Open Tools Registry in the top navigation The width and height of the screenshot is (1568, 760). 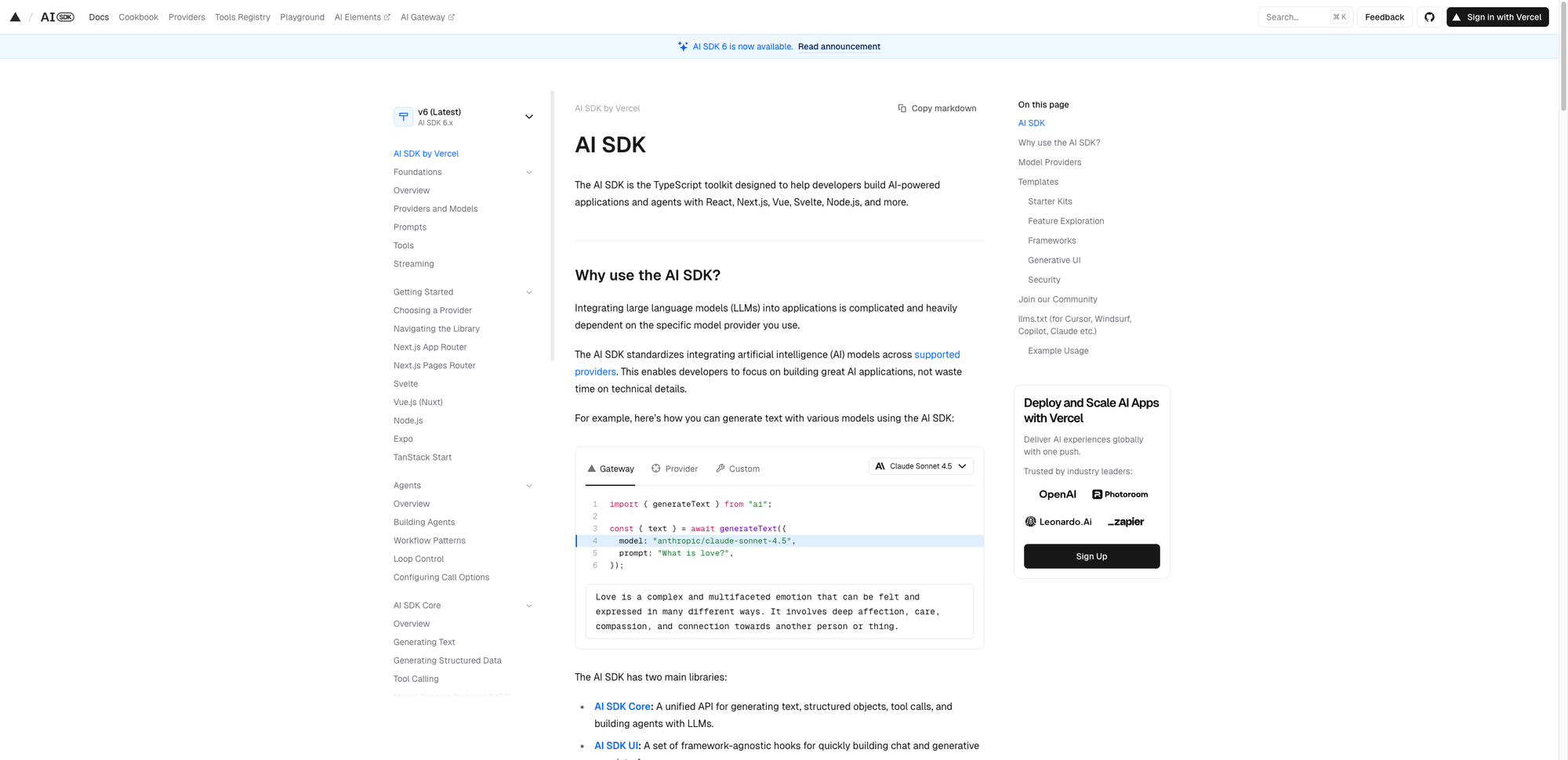(x=242, y=17)
